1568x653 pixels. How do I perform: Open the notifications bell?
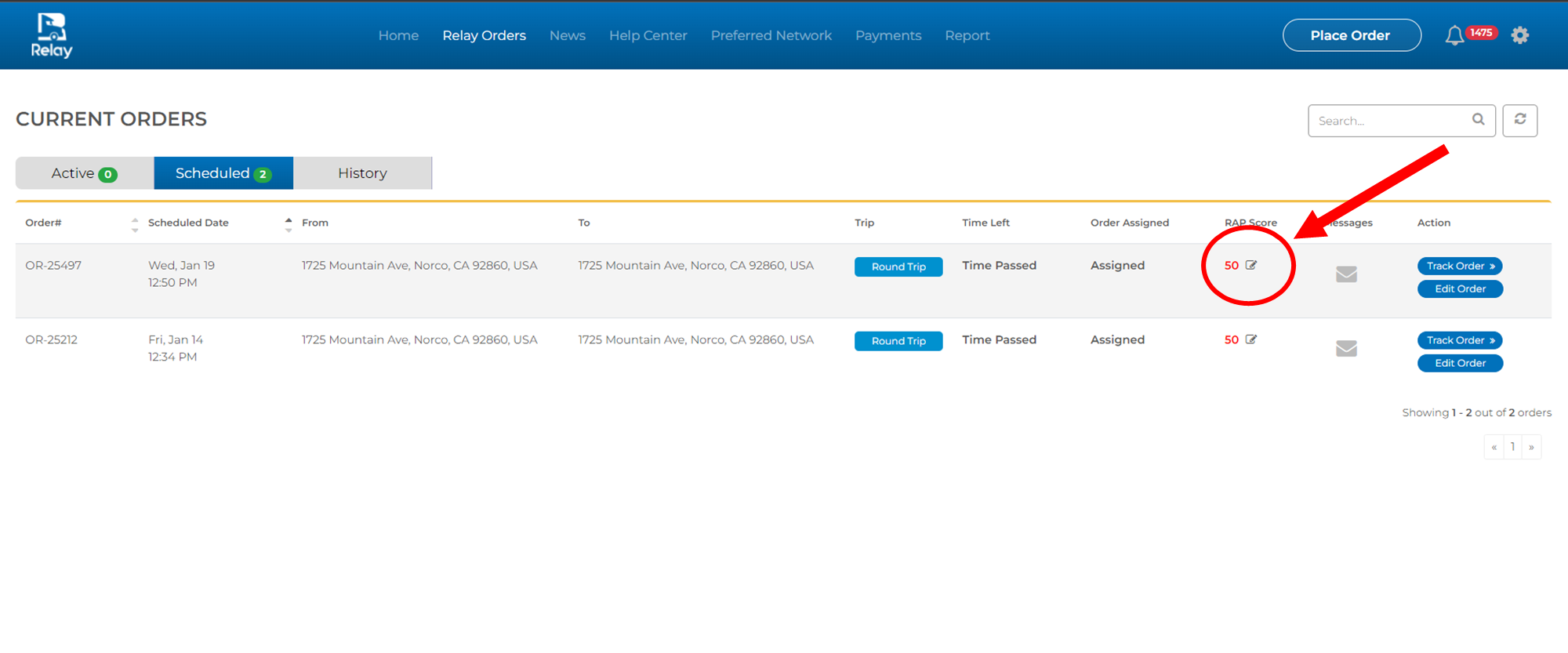(x=1454, y=35)
